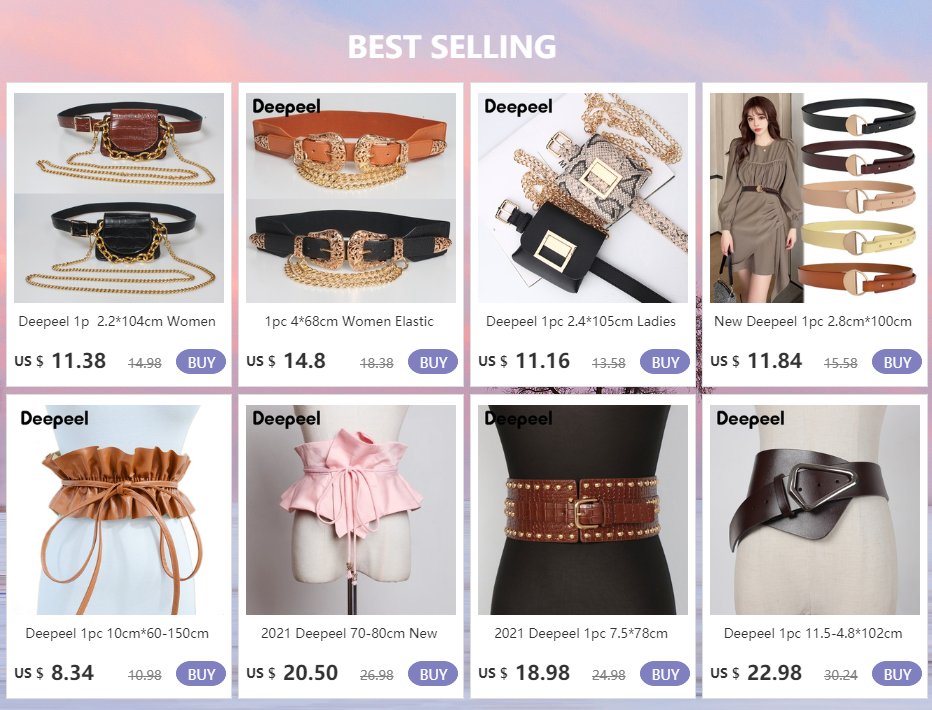932x710 pixels.
Task: Open the gold buckle elastic belt image
Action: [351, 198]
